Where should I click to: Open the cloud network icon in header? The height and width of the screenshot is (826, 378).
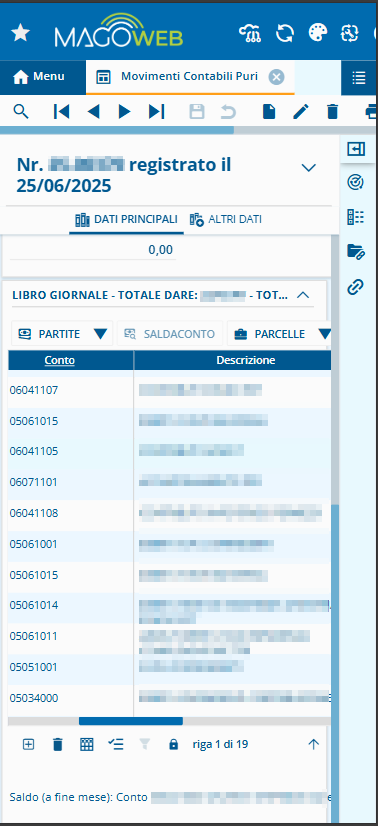pos(250,33)
